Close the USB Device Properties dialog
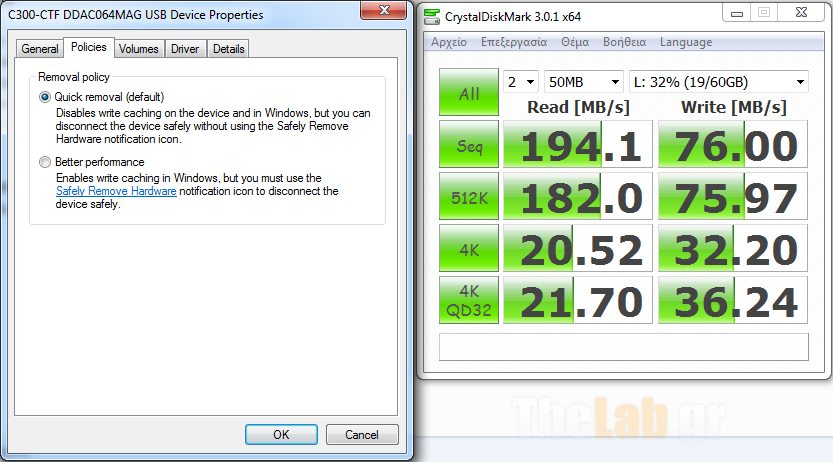Image resolution: width=833 pixels, height=462 pixels. [x=384, y=10]
